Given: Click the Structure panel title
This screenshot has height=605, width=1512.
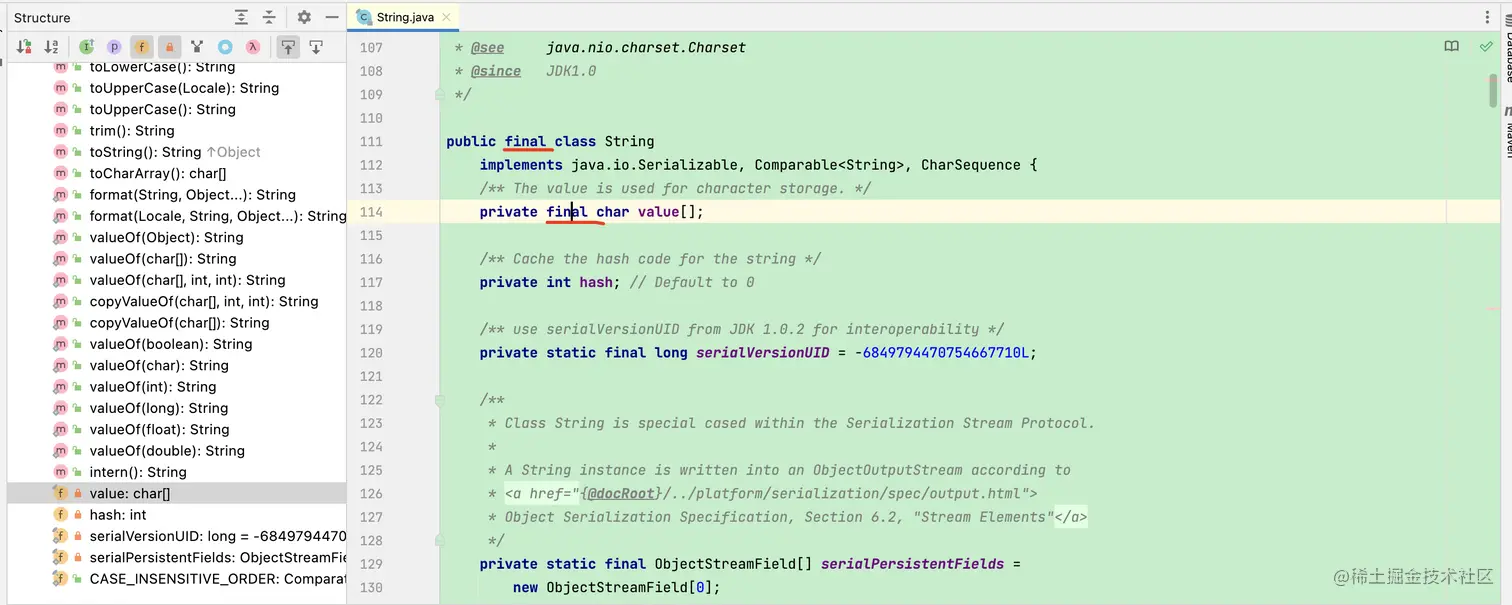Looking at the screenshot, I should 42,17.
